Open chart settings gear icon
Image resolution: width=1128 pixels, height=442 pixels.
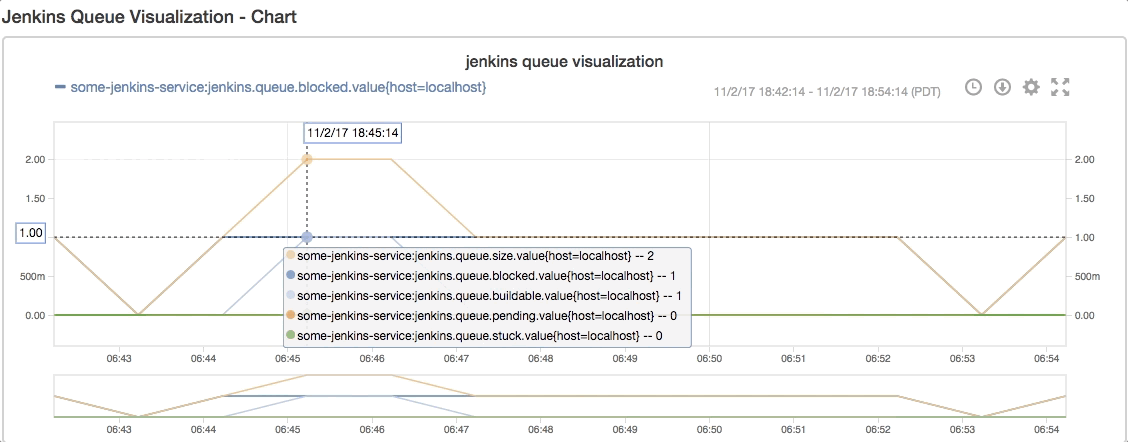pyautogui.click(x=1031, y=88)
